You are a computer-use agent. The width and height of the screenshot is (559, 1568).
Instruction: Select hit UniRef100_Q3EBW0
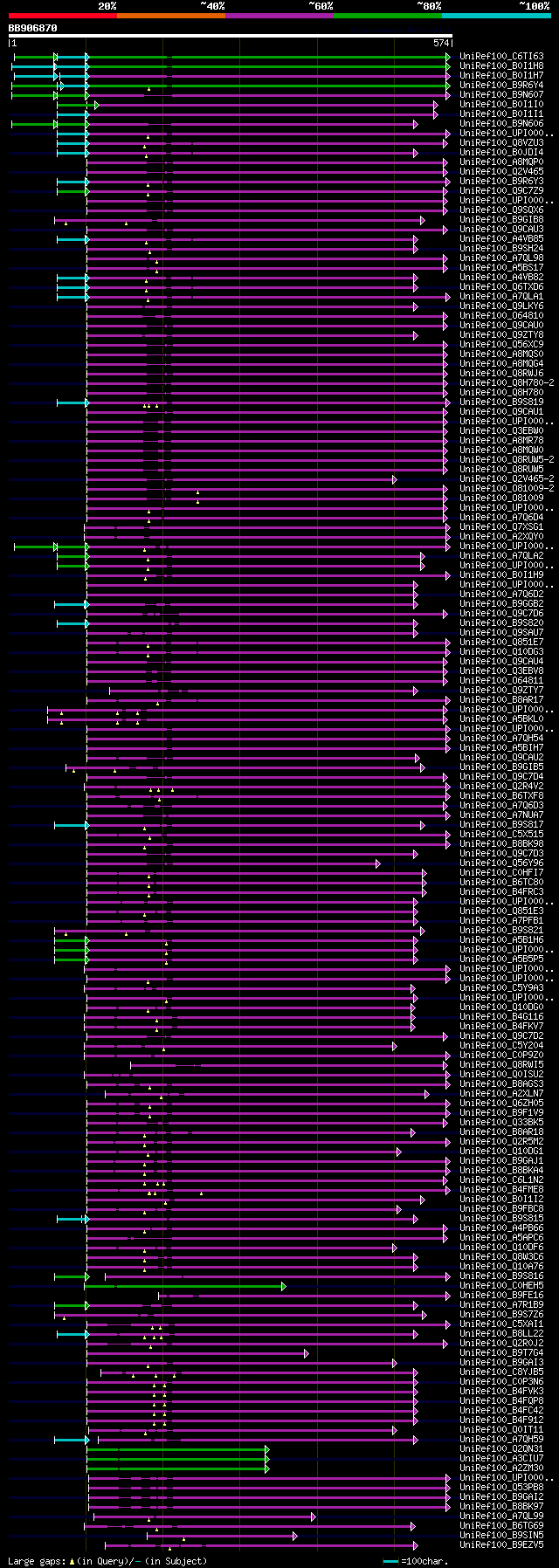point(501,431)
